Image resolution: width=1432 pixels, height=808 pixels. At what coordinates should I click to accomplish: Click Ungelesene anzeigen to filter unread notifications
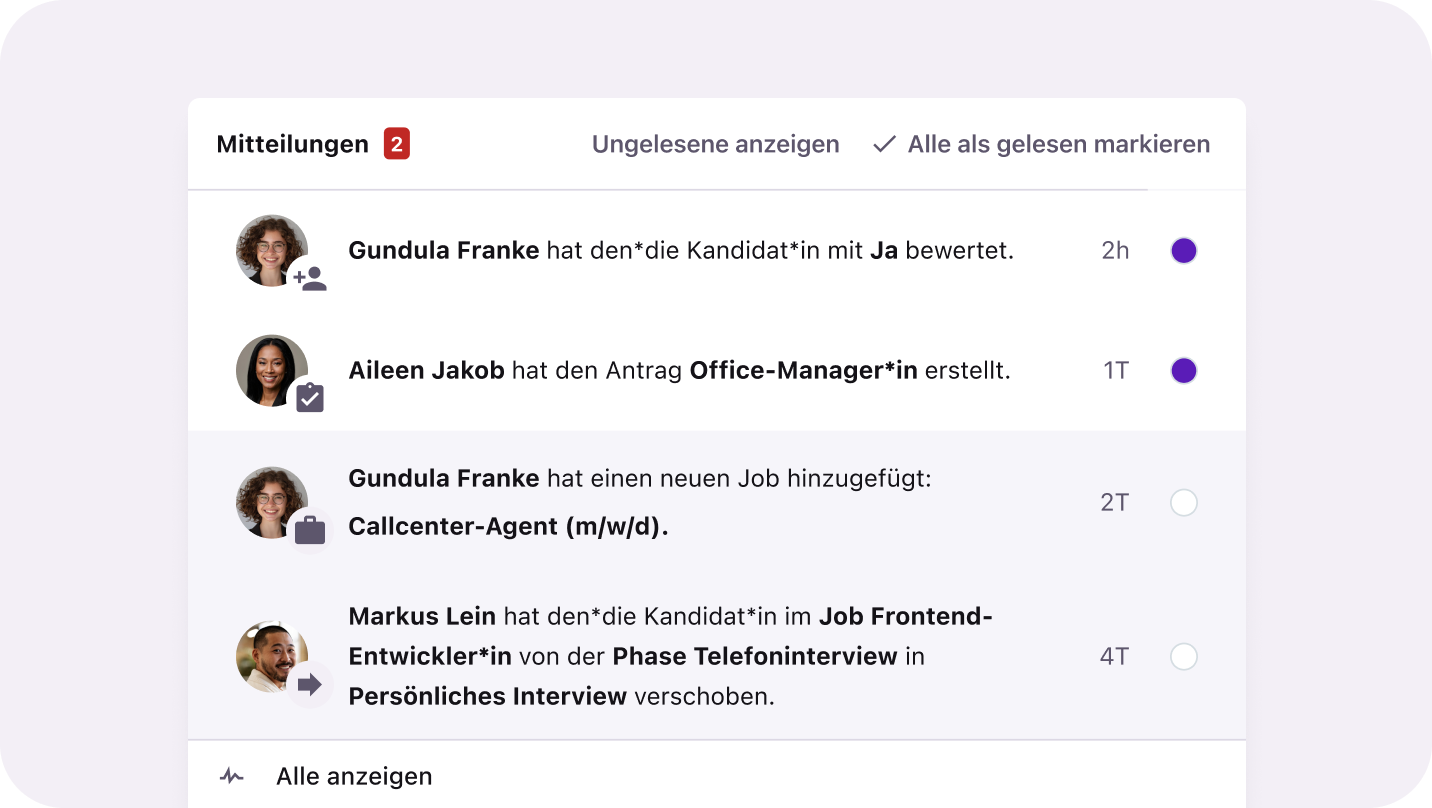[715, 144]
